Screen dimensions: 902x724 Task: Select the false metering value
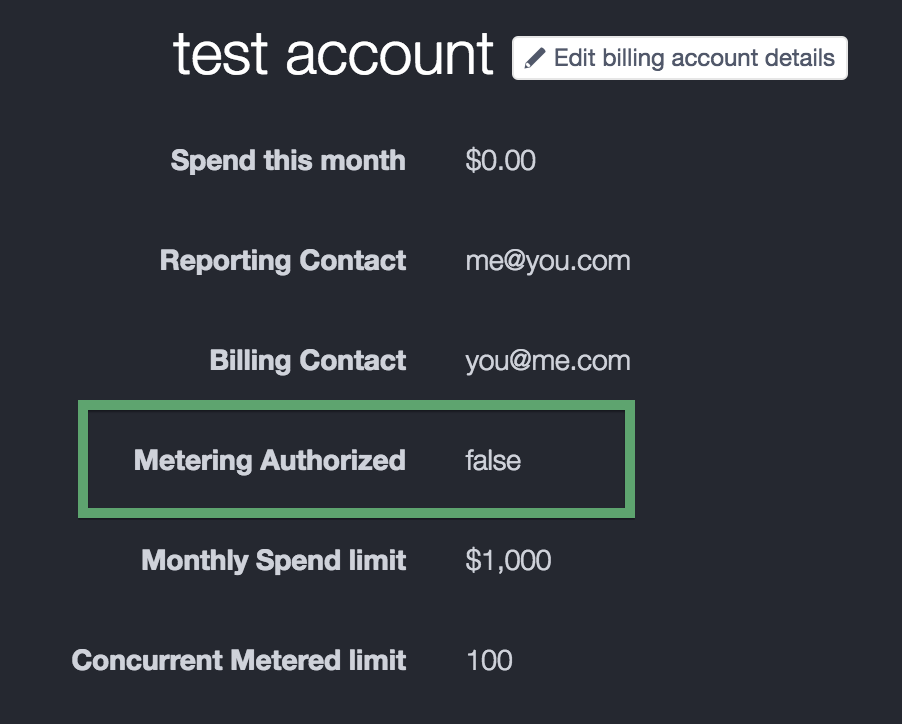pos(493,461)
